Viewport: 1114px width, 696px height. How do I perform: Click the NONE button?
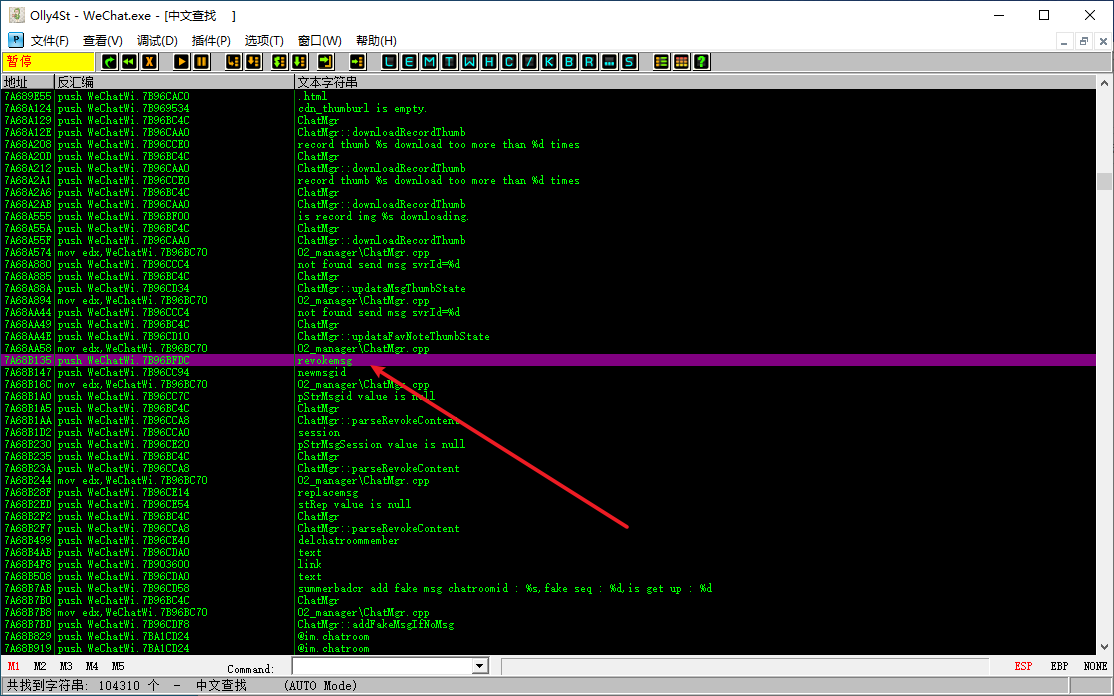[x=1095, y=666]
